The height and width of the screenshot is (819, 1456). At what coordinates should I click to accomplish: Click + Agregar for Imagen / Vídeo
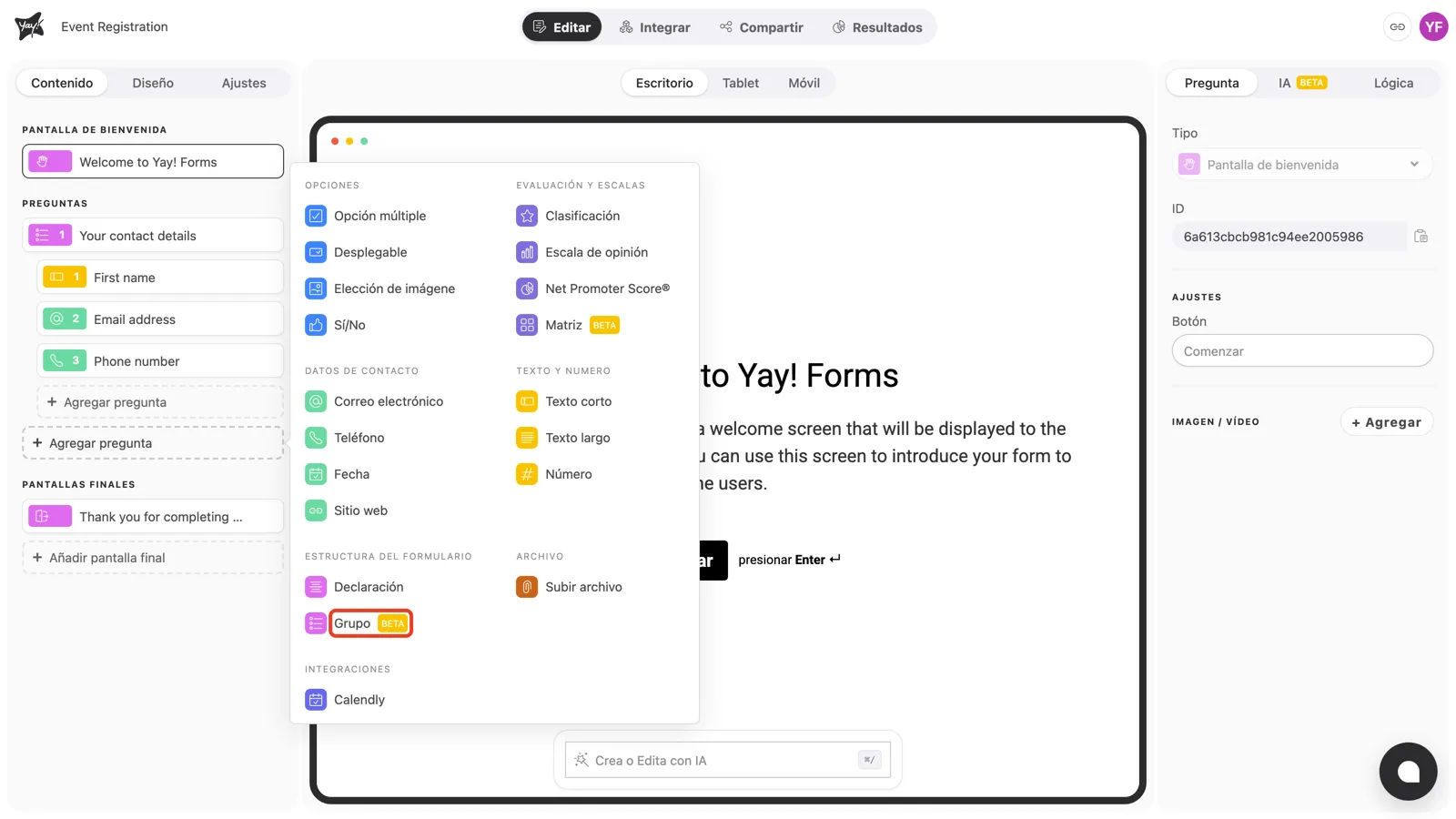tap(1386, 422)
